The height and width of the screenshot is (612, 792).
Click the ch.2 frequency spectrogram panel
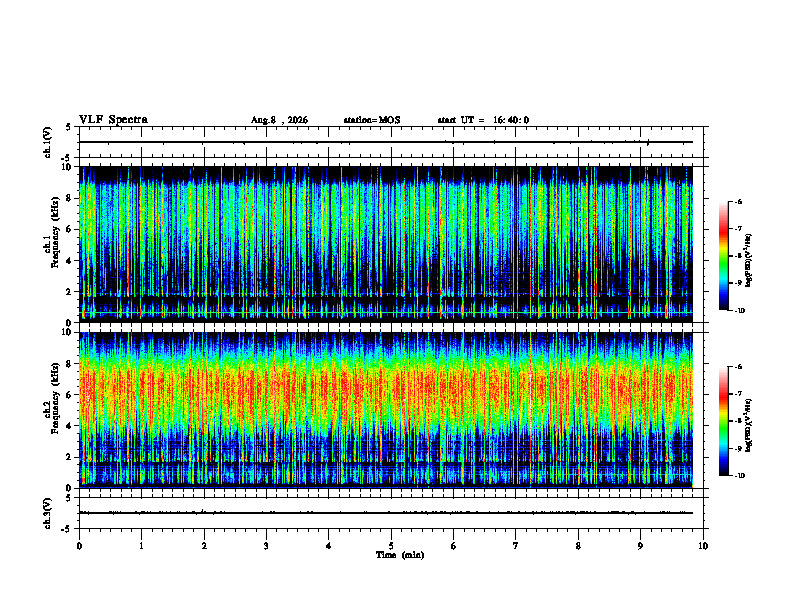(x=386, y=410)
